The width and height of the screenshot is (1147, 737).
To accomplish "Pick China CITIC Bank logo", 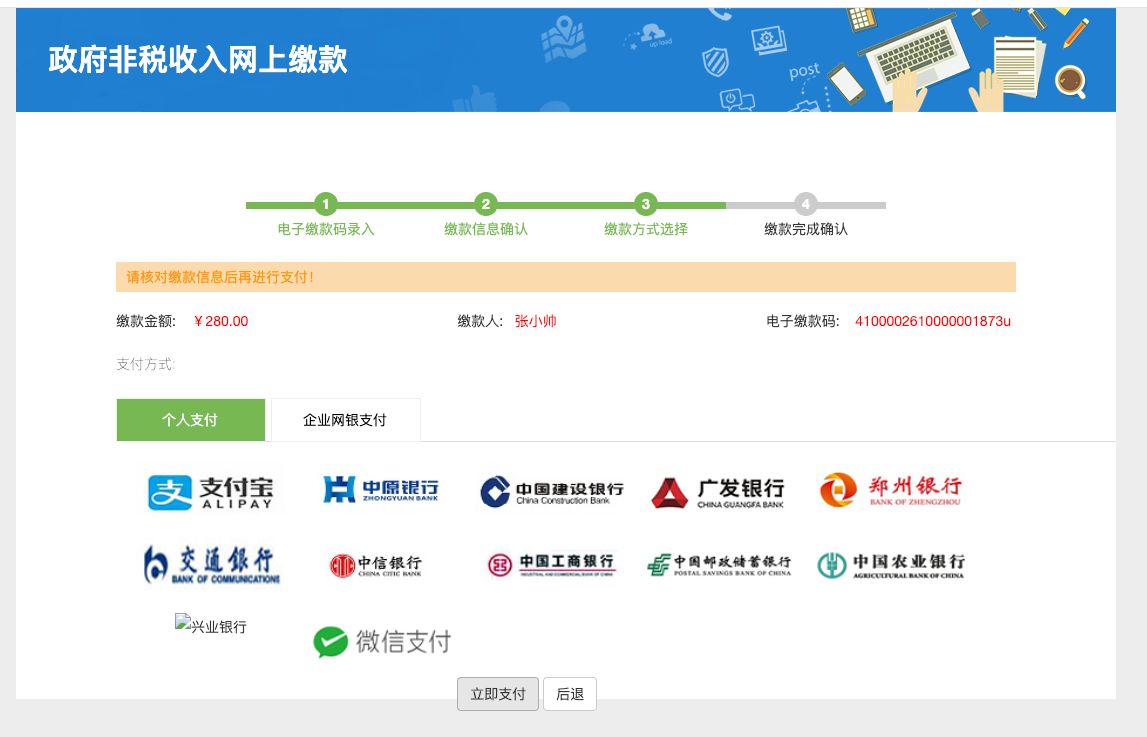I will [376, 566].
